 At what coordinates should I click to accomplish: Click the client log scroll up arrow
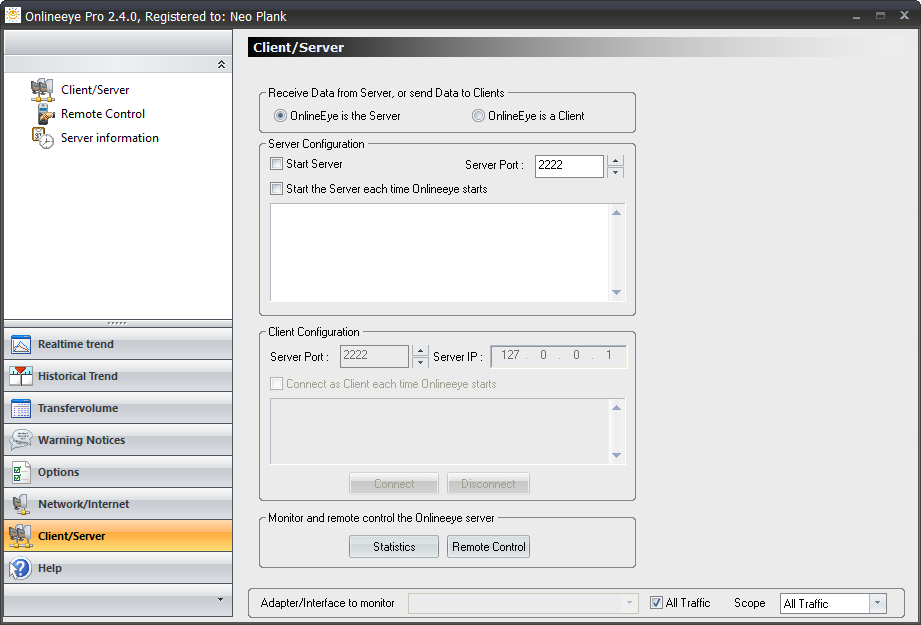tap(616, 408)
